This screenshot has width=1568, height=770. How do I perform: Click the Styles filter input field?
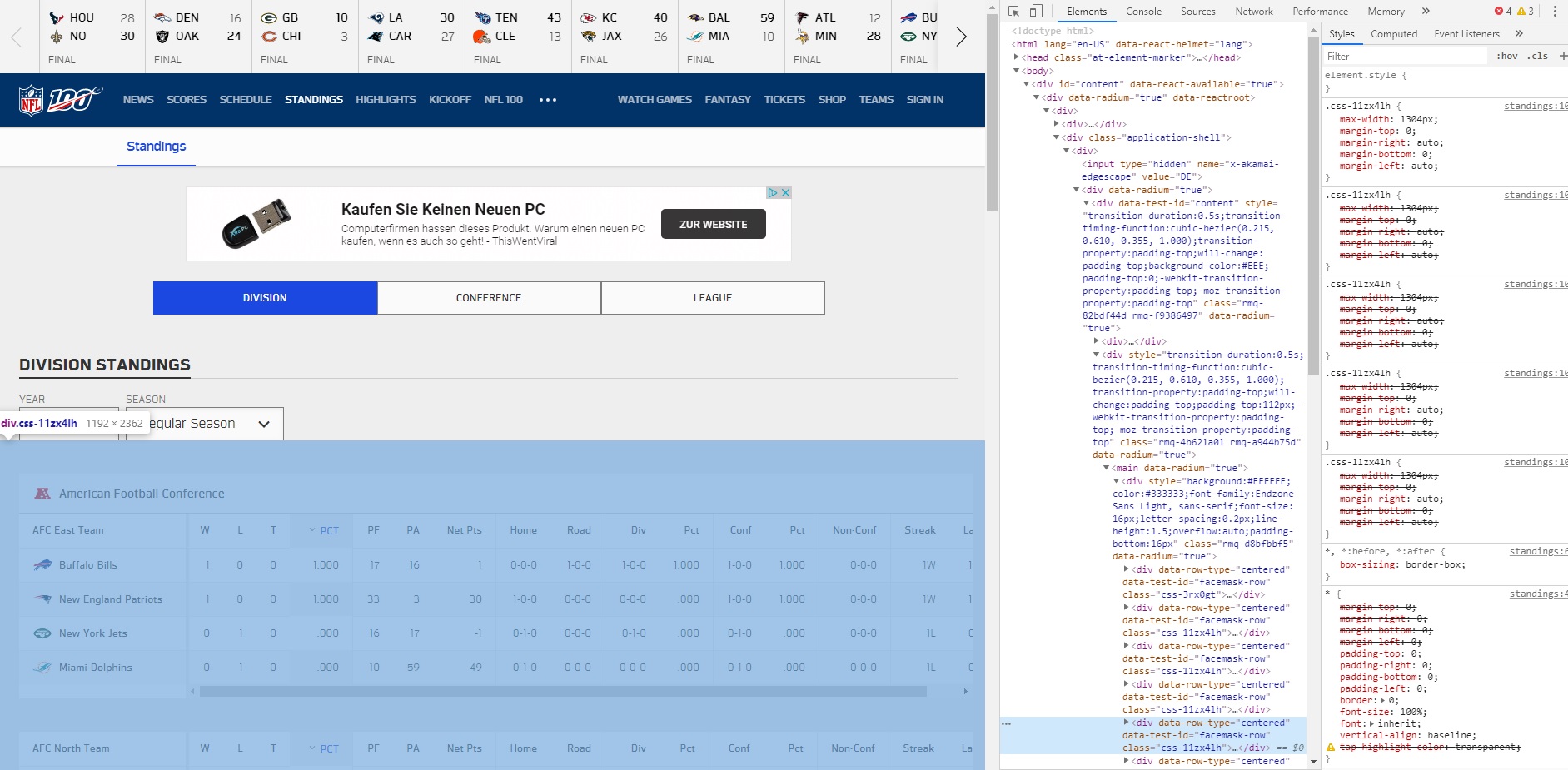pos(1404,56)
